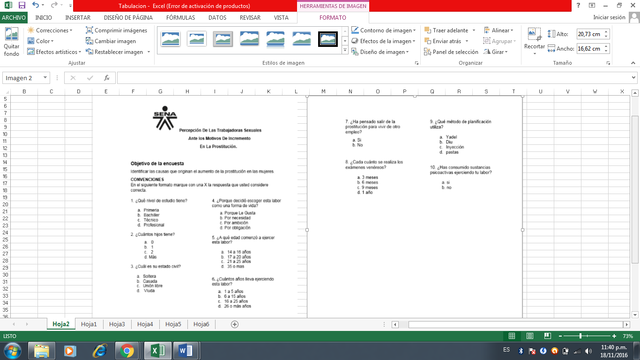Open Efectos de la imagen menu
The height and width of the screenshot is (360, 640).
(x=384, y=41)
